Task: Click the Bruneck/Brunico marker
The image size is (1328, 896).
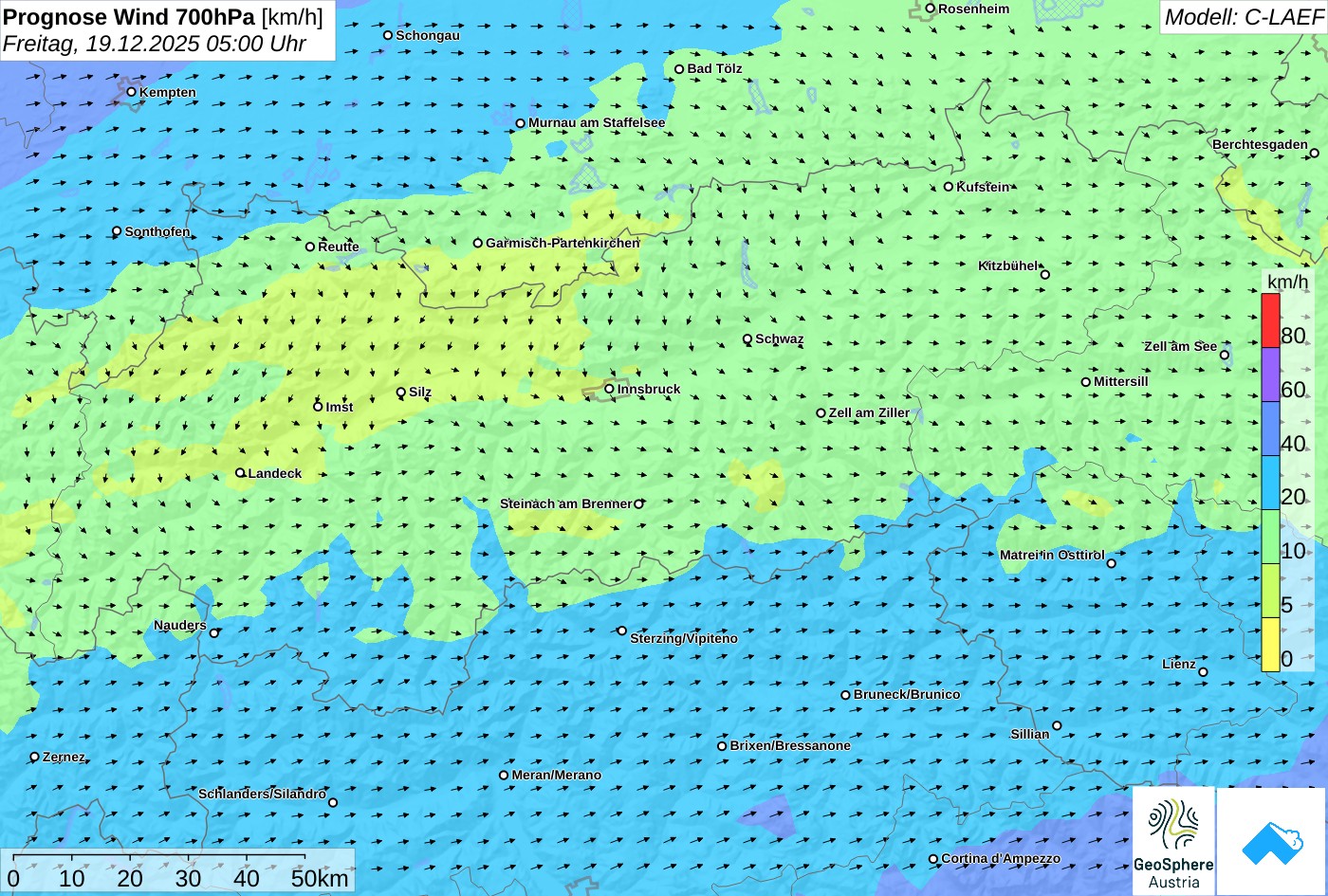Action: click(x=846, y=695)
